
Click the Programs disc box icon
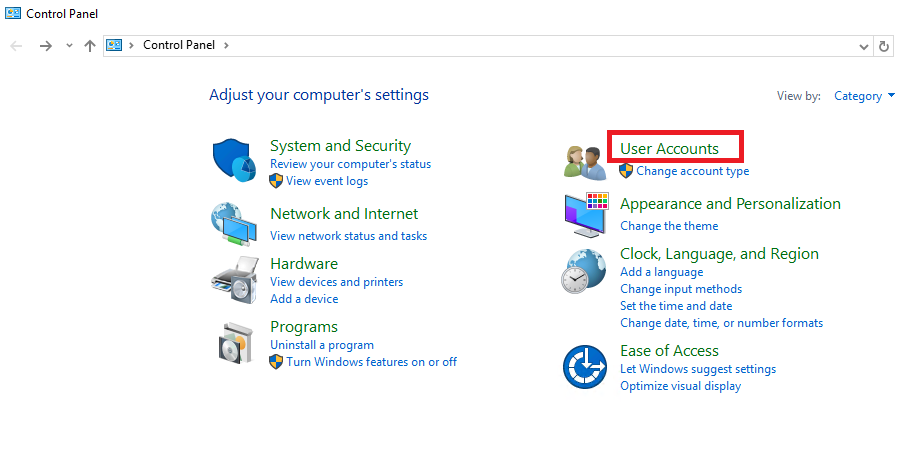click(236, 343)
